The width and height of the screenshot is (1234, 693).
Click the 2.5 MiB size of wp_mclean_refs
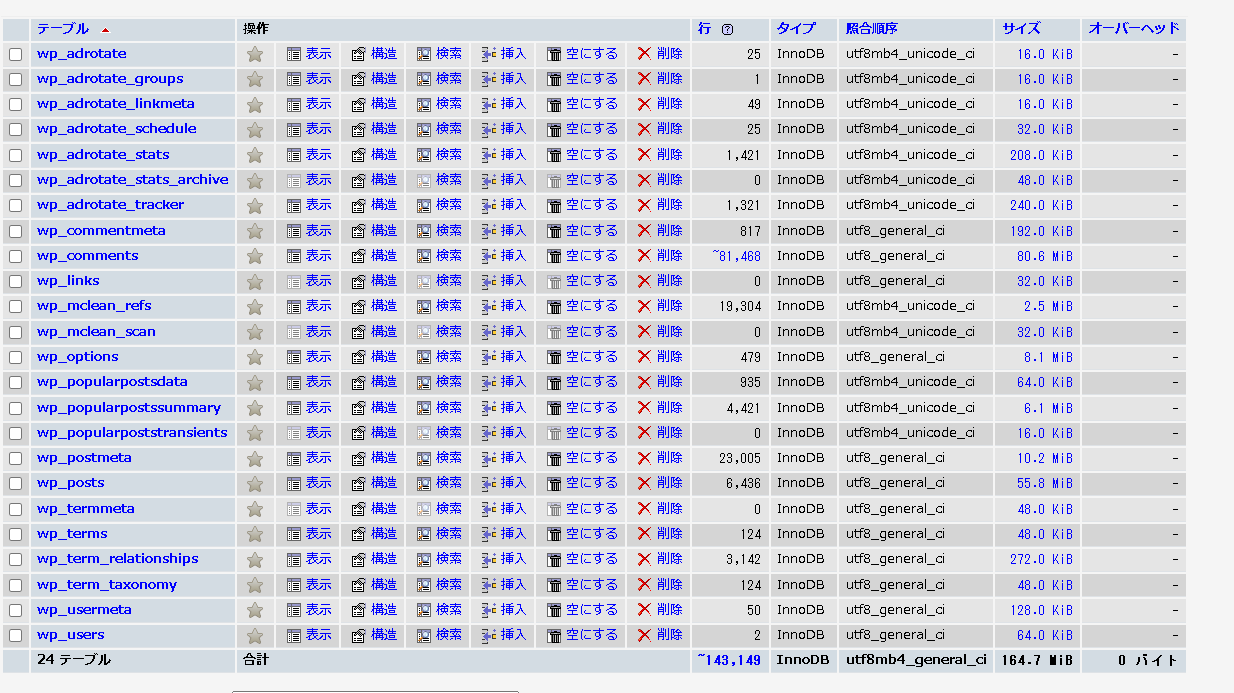(x=1048, y=306)
